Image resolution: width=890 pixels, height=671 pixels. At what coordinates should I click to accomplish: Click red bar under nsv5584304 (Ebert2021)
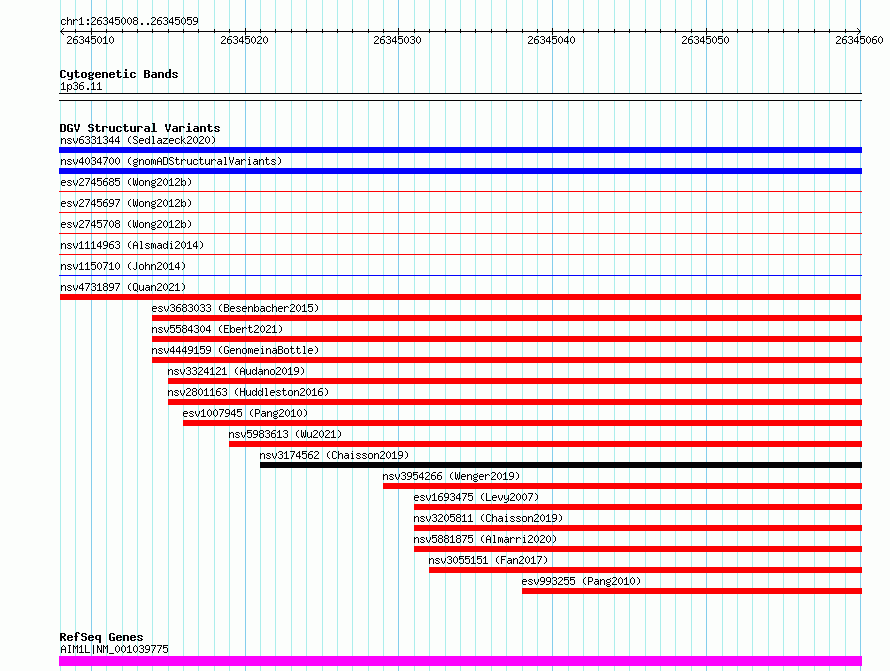pos(507,339)
